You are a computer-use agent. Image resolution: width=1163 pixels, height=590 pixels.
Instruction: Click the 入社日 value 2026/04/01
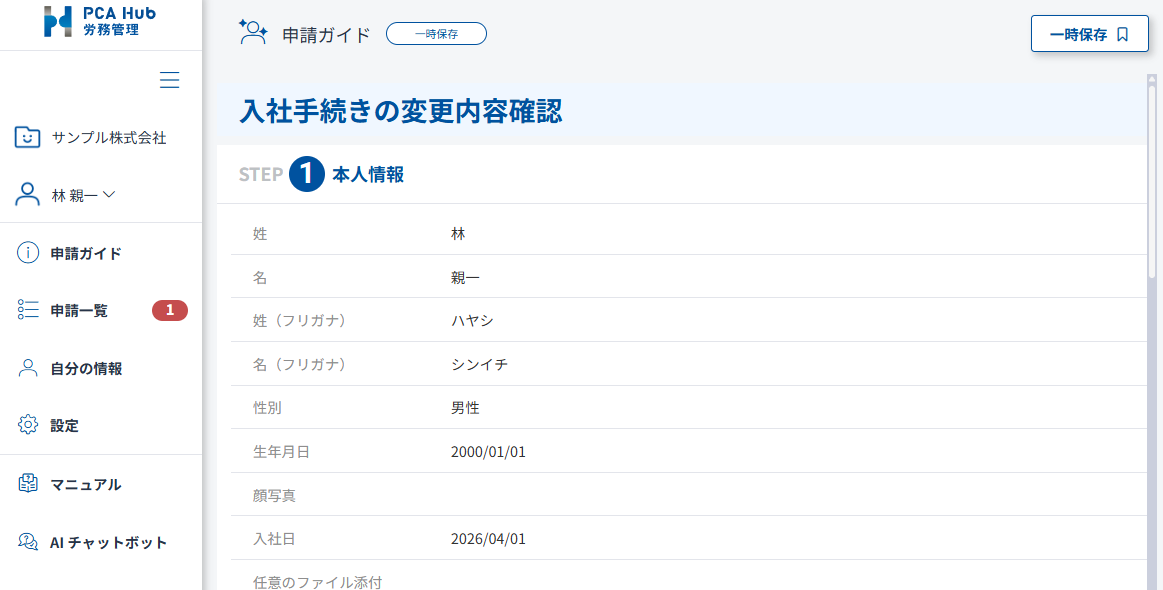(488, 539)
